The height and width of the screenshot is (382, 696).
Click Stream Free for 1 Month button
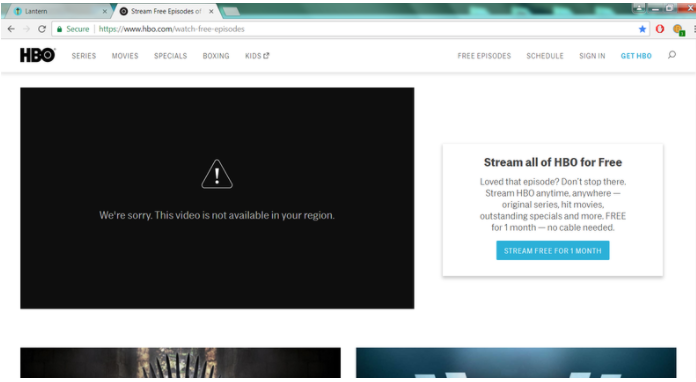(553, 251)
